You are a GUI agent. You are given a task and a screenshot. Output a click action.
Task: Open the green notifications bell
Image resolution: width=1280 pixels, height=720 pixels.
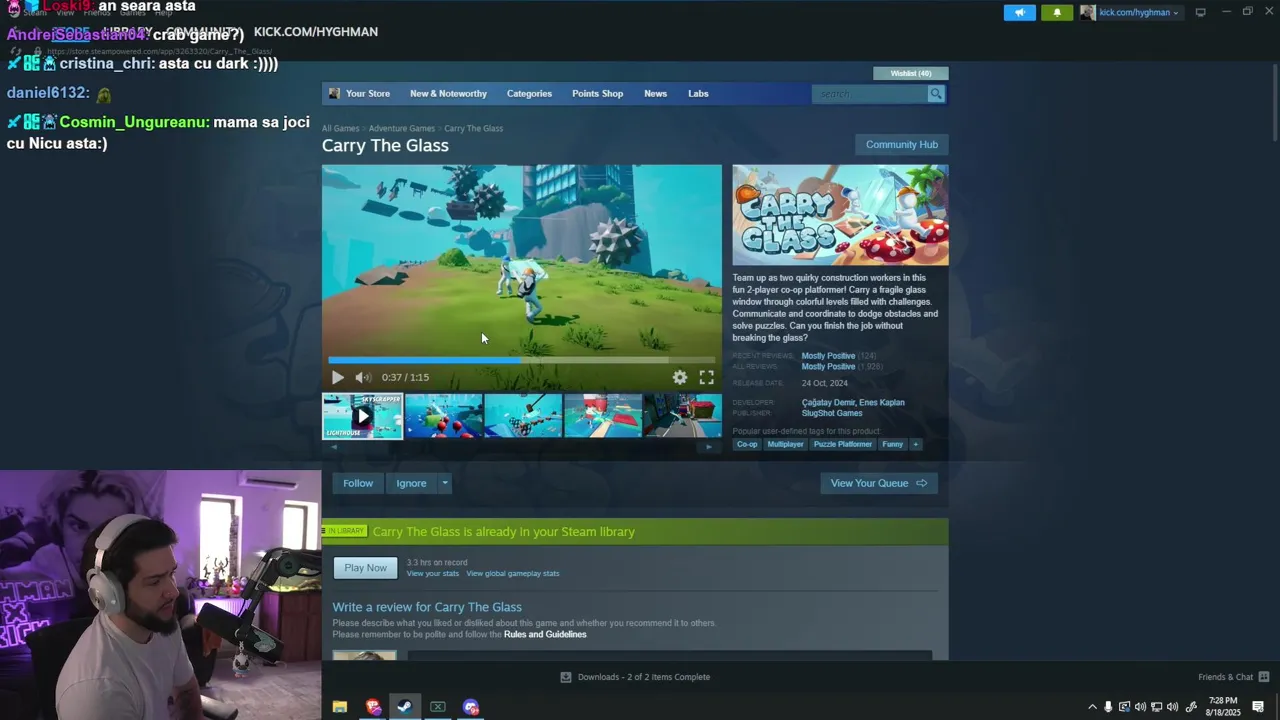tap(1057, 12)
